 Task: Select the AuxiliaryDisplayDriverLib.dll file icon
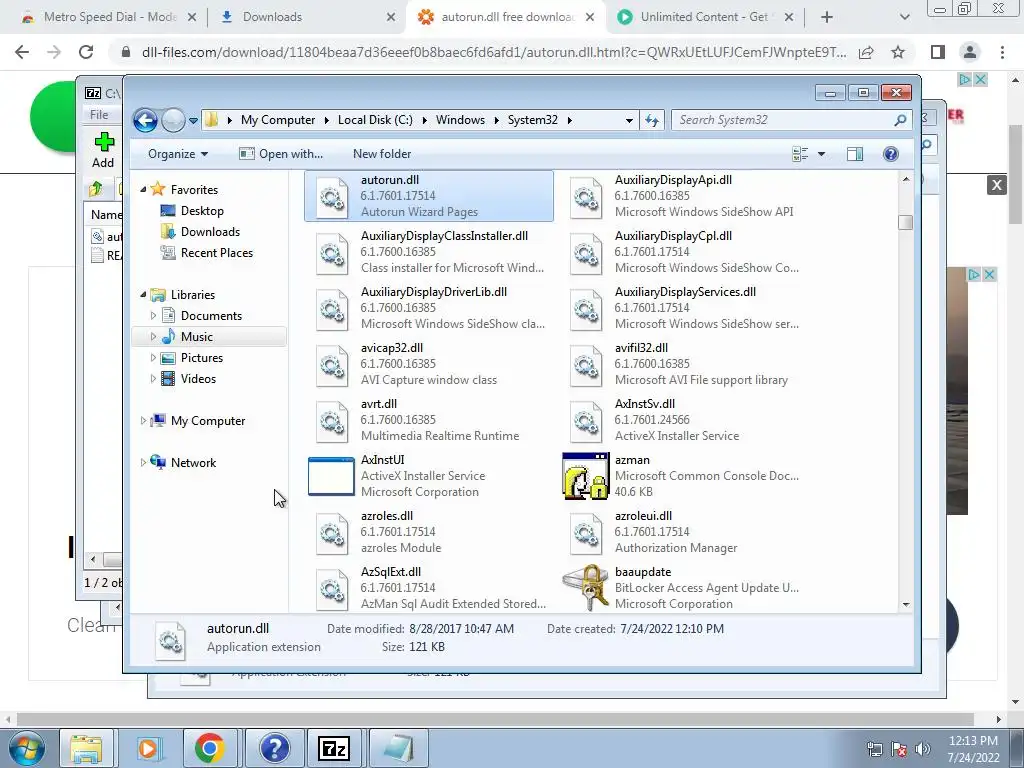(x=332, y=310)
